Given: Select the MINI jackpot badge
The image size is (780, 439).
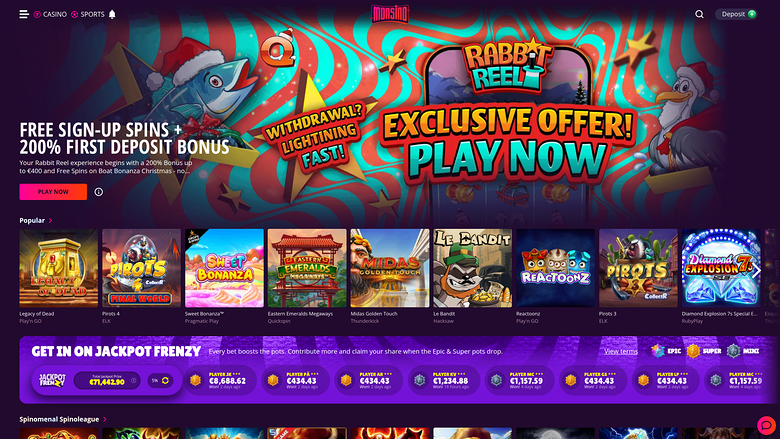Looking at the screenshot, I should pyautogui.click(x=743, y=351).
